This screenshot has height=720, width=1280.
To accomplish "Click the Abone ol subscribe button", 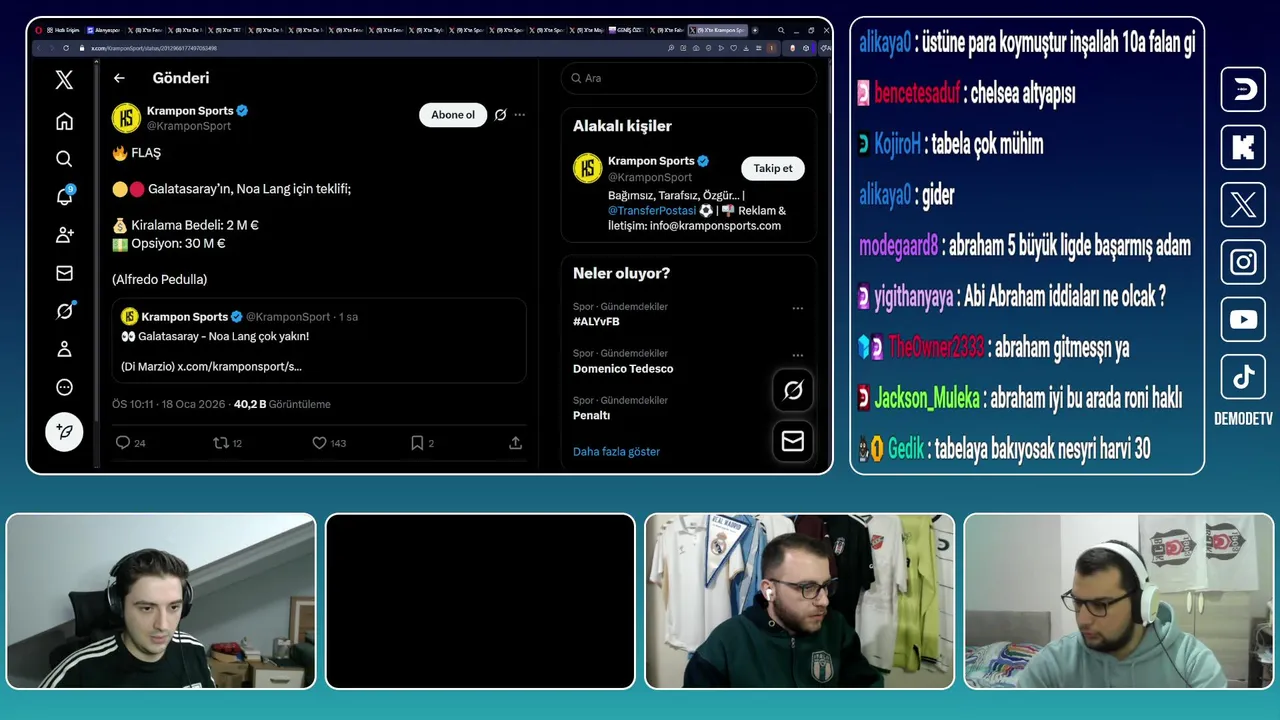I will [x=453, y=115].
